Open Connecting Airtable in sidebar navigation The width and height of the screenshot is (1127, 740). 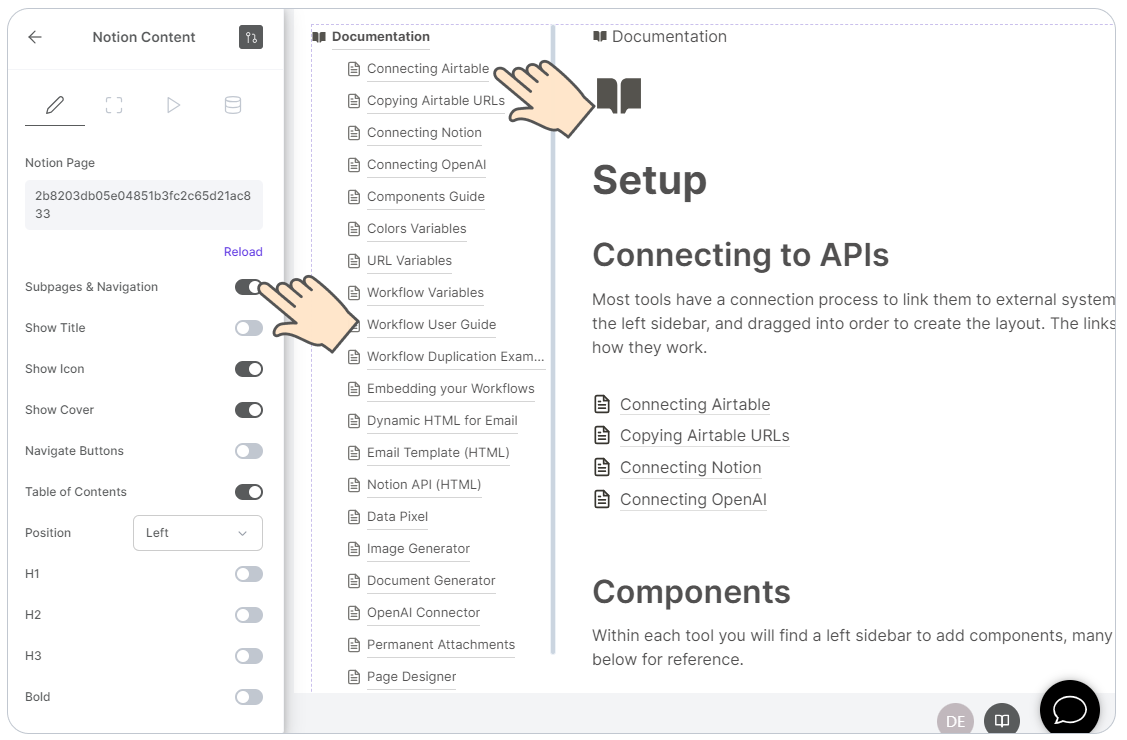pyautogui.click(x=428, y=69)
